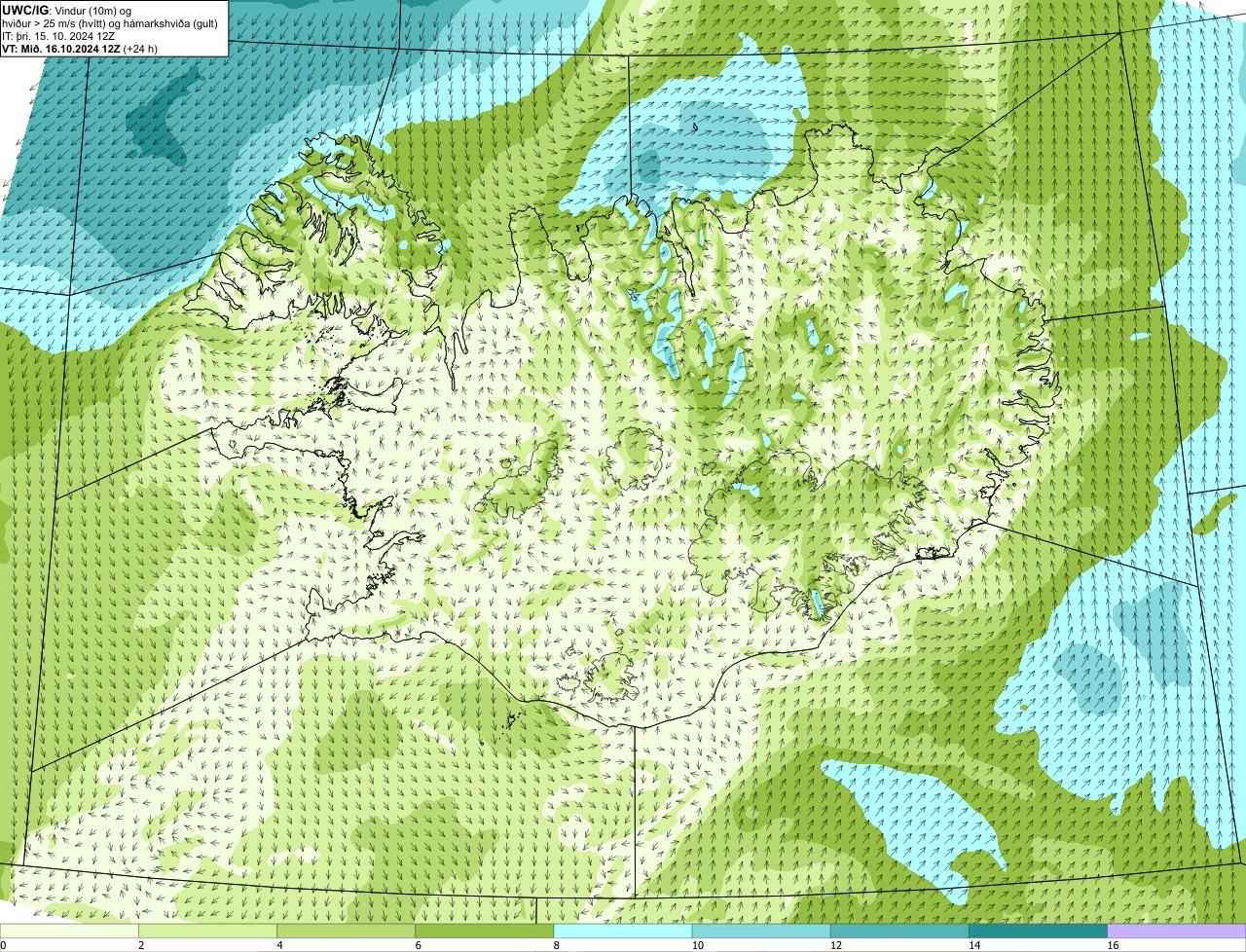Click the '14' label on the wind scale
1246x952 pixels.
[975, 945]
